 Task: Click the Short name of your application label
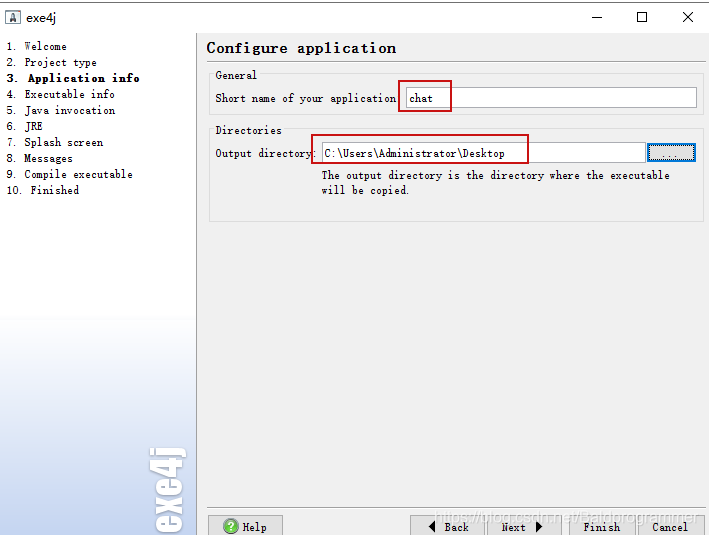tap(306, 98)
